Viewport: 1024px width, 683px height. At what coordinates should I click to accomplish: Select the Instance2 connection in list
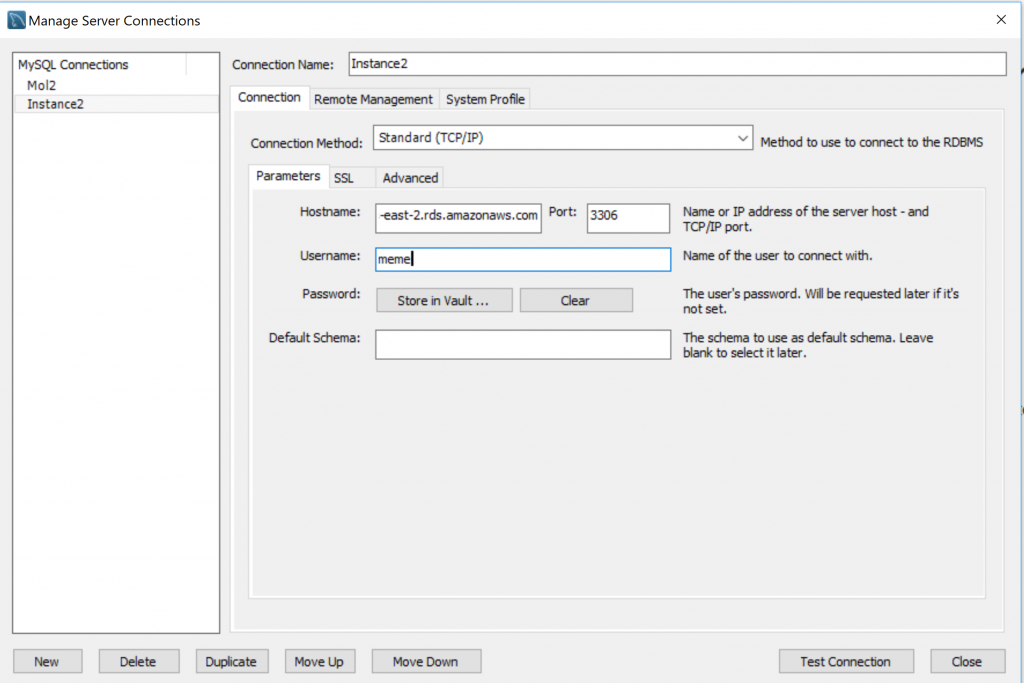[x=116, y=104]
